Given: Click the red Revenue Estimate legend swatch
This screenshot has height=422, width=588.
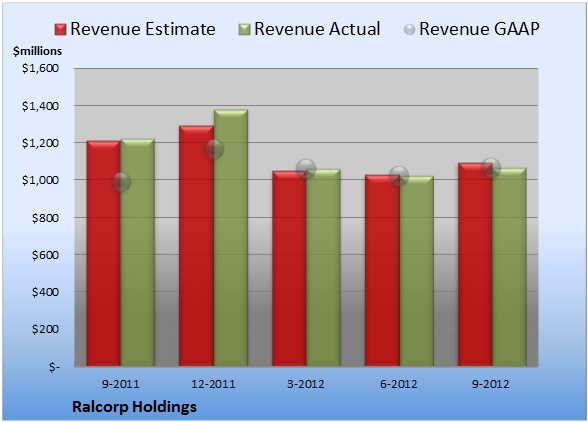Looking at the screenshot, I should point(60,30).
